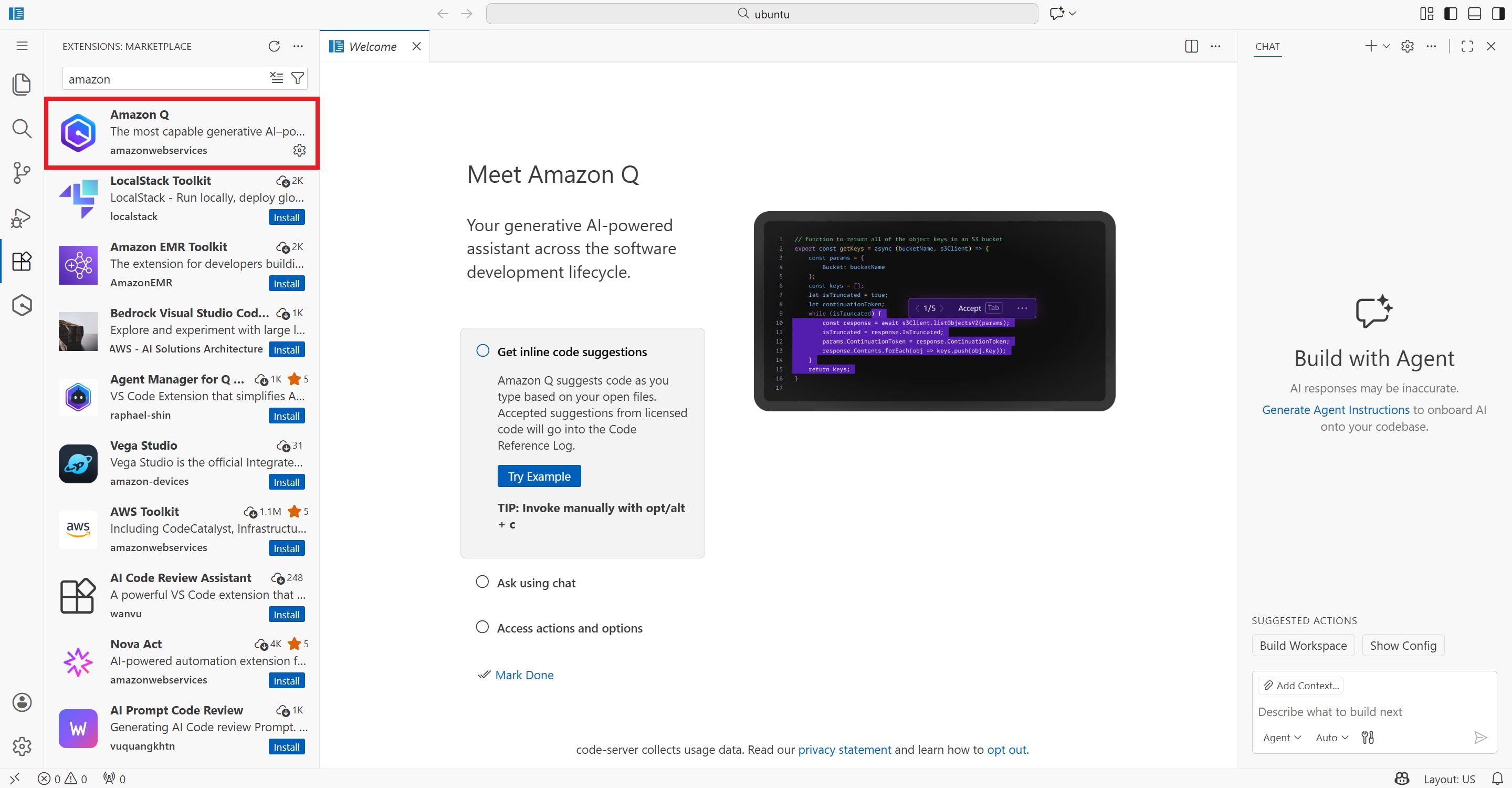Open the hamburger application menu
This screenshot has height=788, width=1512.
22,46
